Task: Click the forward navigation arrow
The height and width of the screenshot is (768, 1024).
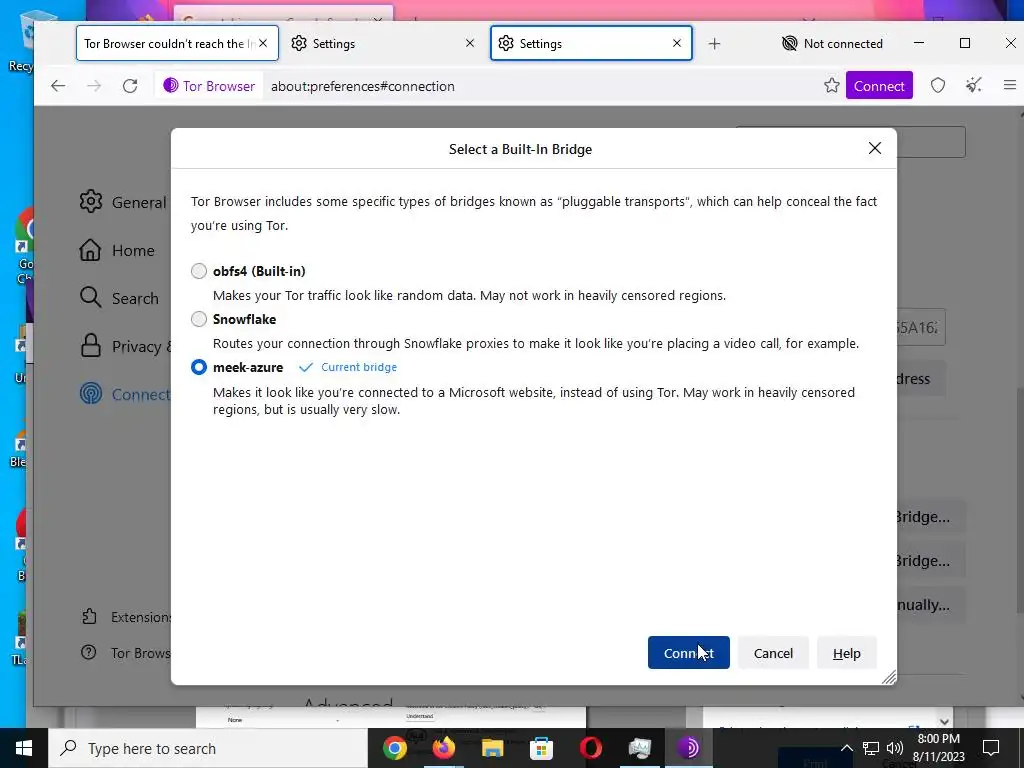Action: click(94, 86)
